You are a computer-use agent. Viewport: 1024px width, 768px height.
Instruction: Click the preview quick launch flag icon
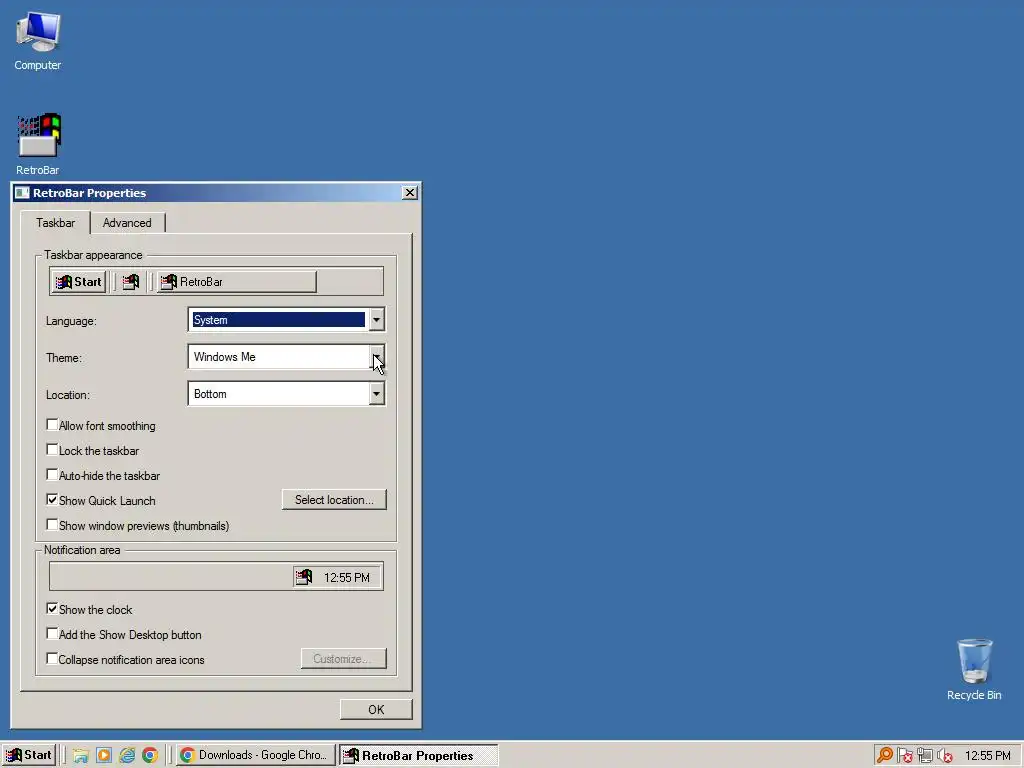(x=131, y=281)
